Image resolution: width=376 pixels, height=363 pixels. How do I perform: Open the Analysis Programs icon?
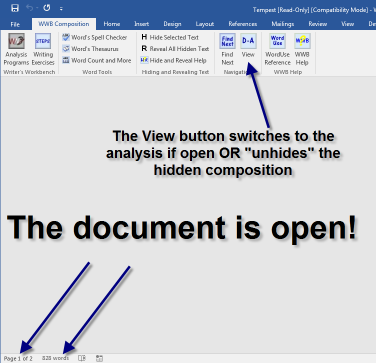click(x=16, y=49)
